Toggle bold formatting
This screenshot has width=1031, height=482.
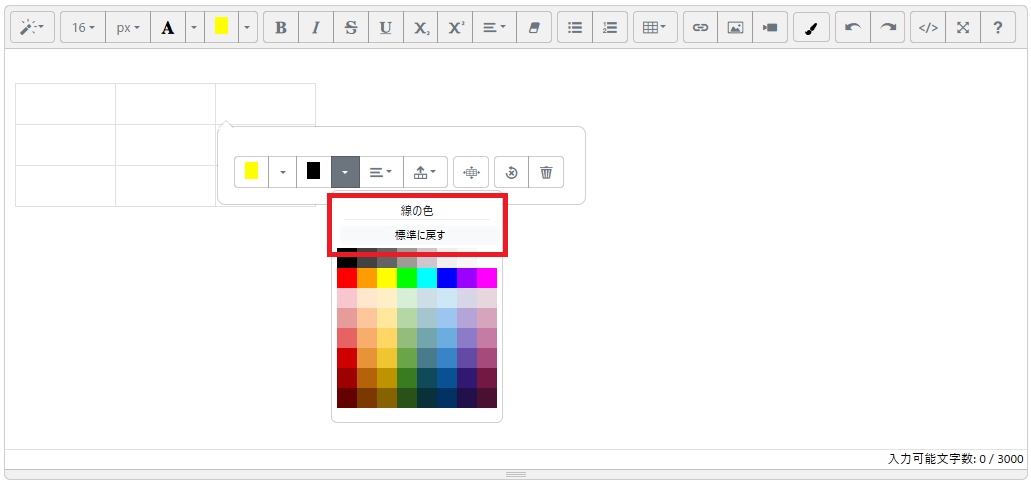[281, 28]
